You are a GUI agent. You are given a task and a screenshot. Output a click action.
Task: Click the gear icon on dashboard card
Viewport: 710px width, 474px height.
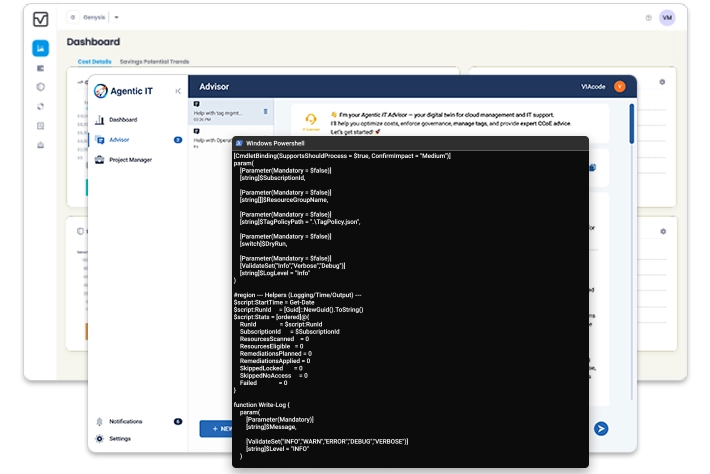[662, 82]
